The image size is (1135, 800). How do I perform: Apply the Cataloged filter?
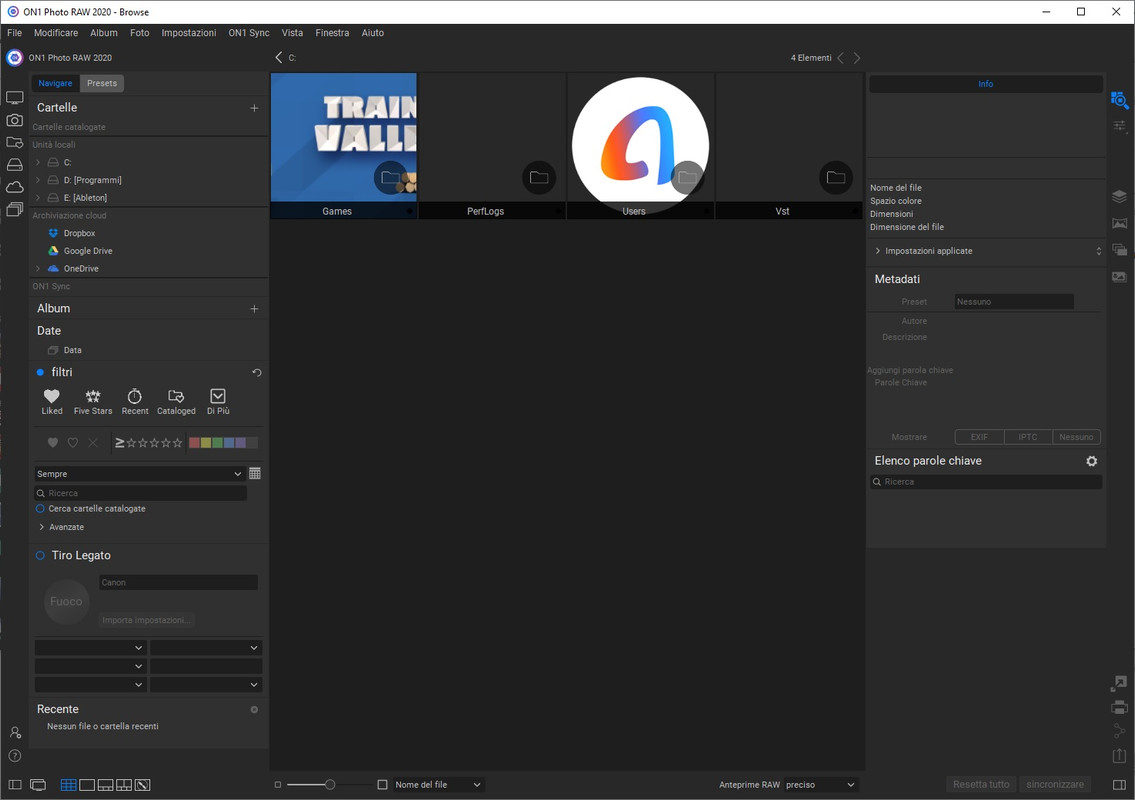[176, 402]
